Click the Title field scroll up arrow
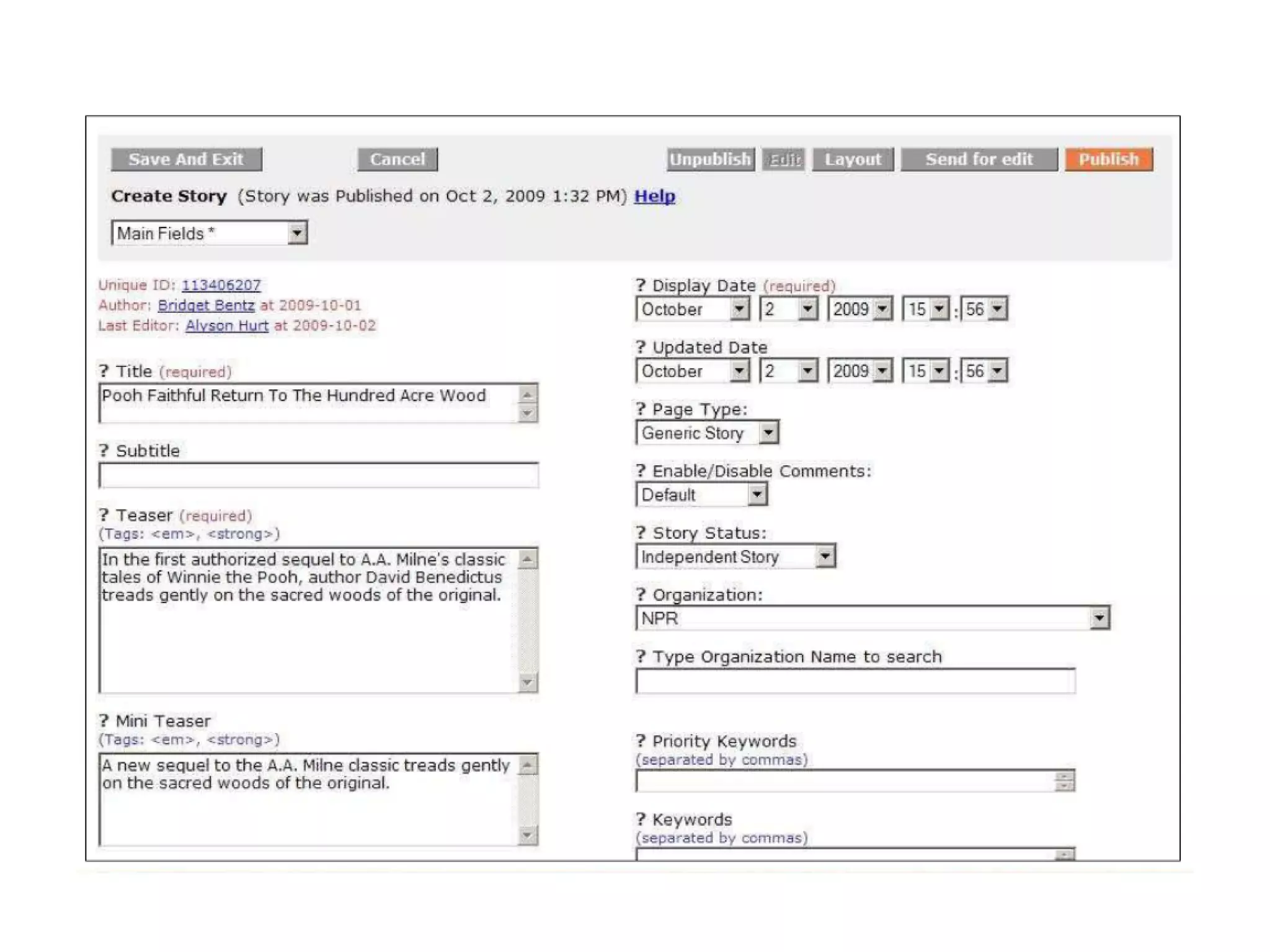This screenshot has height=952, width=1270. 527,394
